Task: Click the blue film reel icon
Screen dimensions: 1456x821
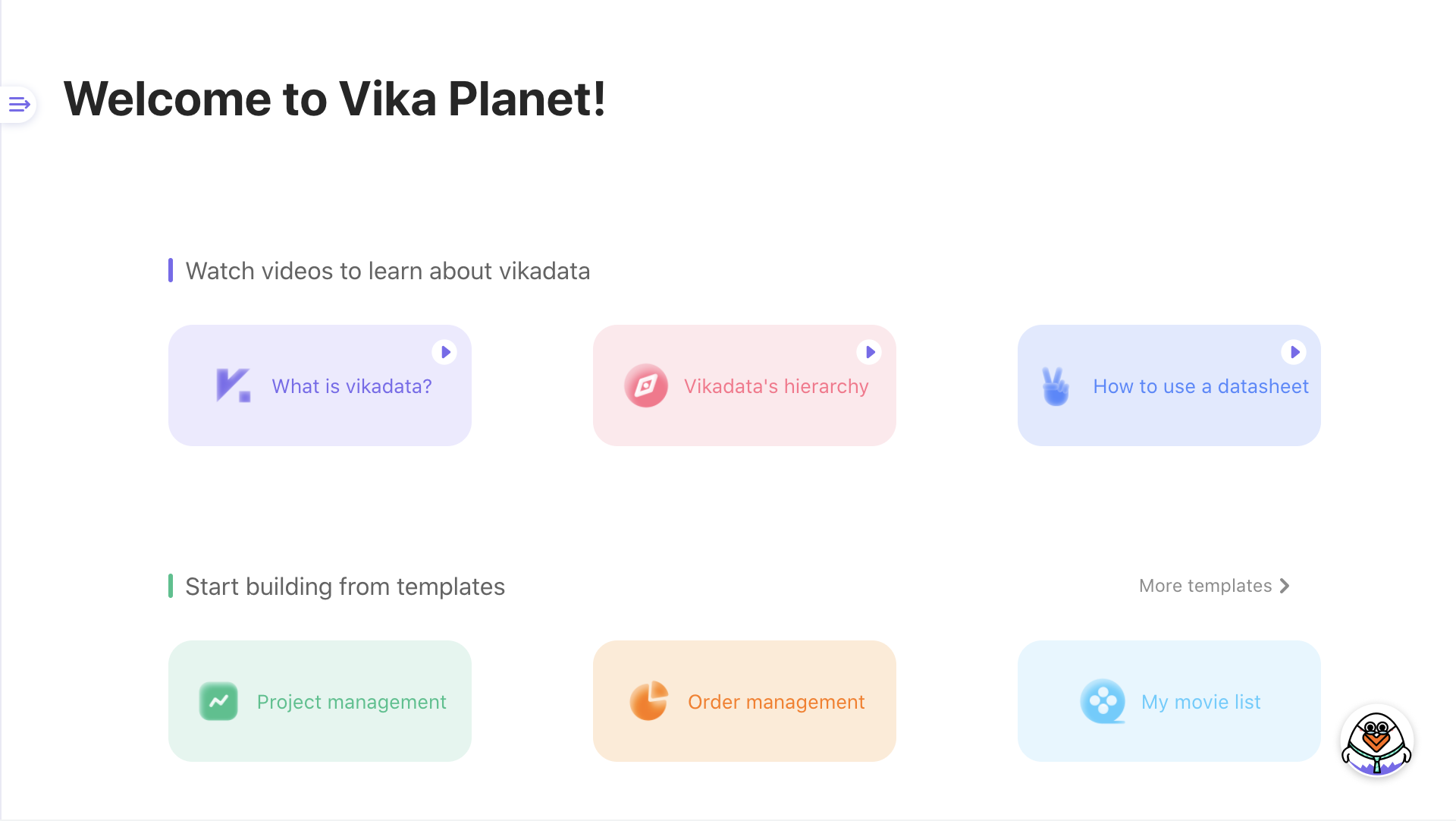Action: pyautogui.click(x=1103, y=701)
